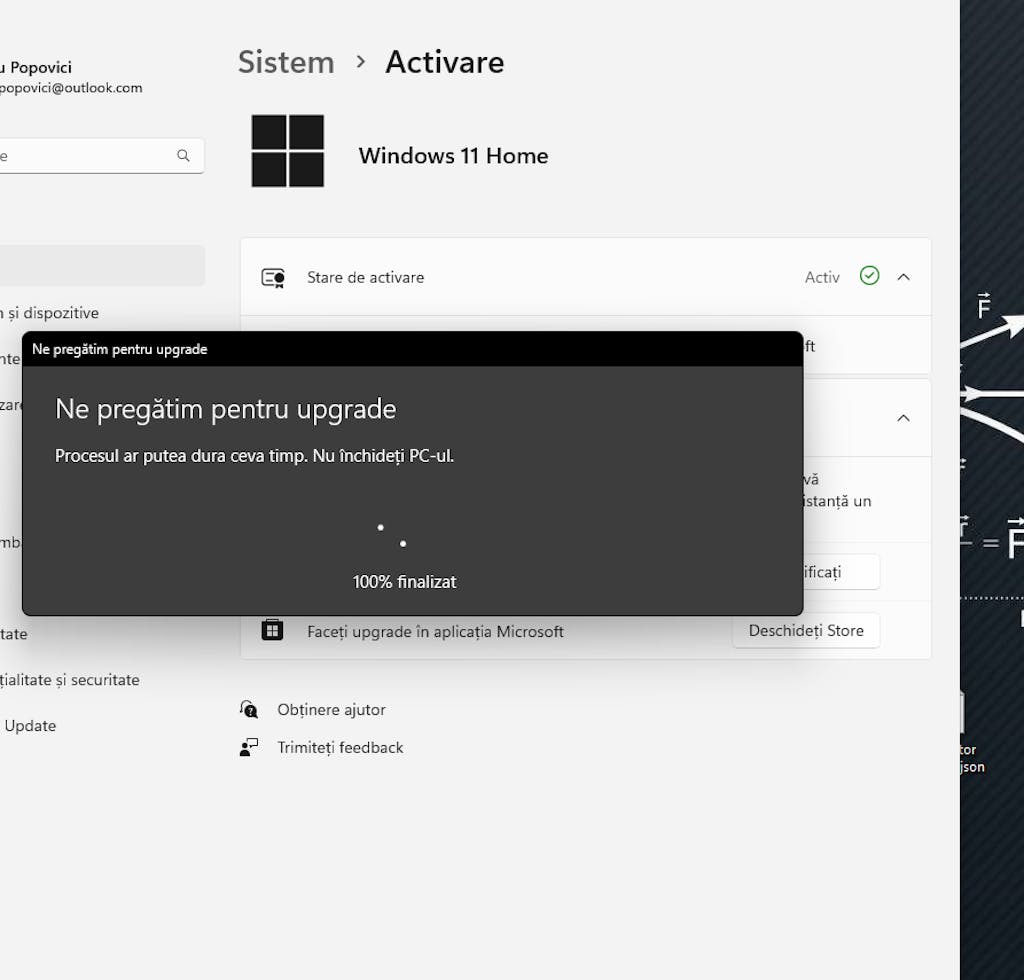Click the Windows logo beside Windows 11 Home
Image resolution: width=1024 pixels, height=980 pixels.
point(288,151)
